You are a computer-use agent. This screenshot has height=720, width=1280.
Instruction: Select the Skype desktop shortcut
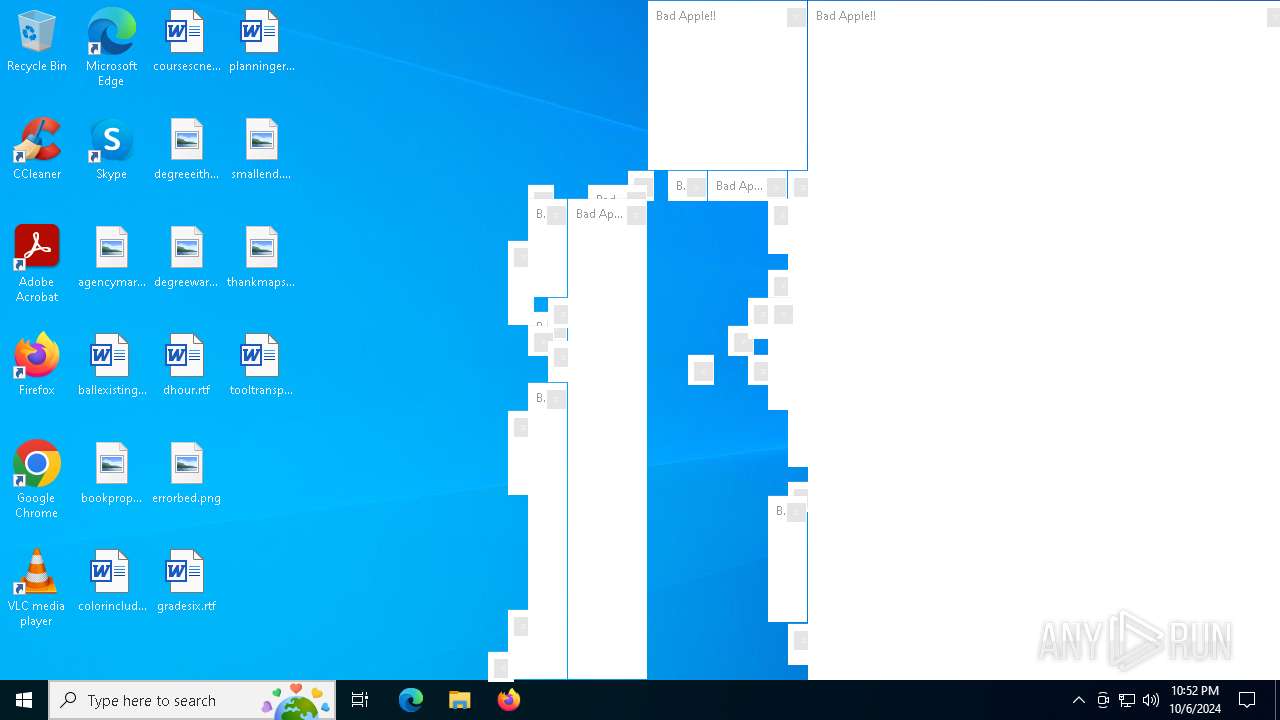pyautogui.click(x=111, y=150)
